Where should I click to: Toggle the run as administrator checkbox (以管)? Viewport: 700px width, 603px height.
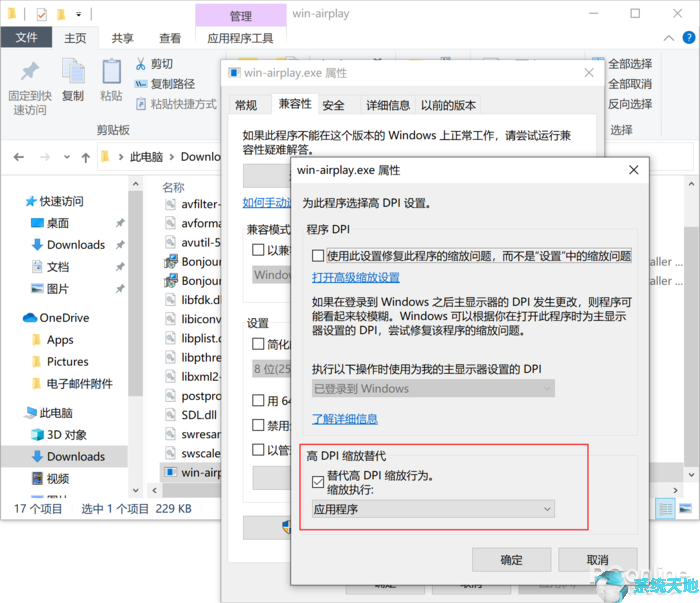(258, 449)
